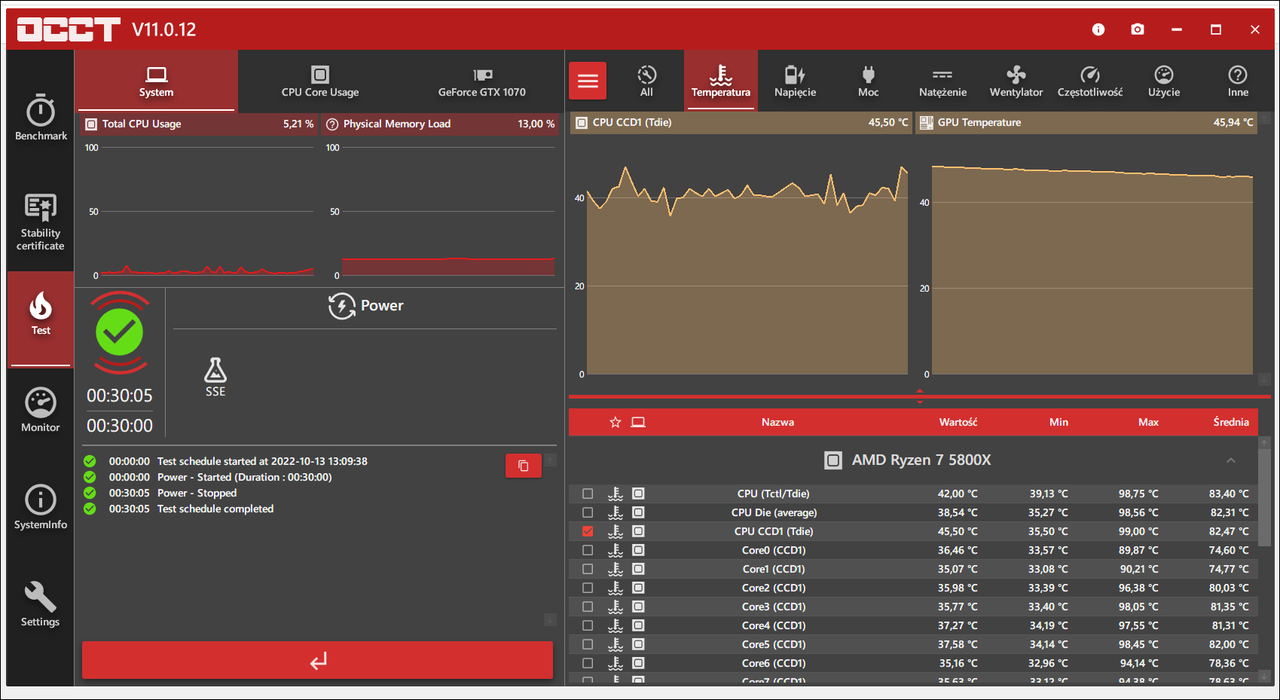1280x700 pixels.
Task: Click the chip icon for Core5 (CCD1) row
Action: coord(638,645)
